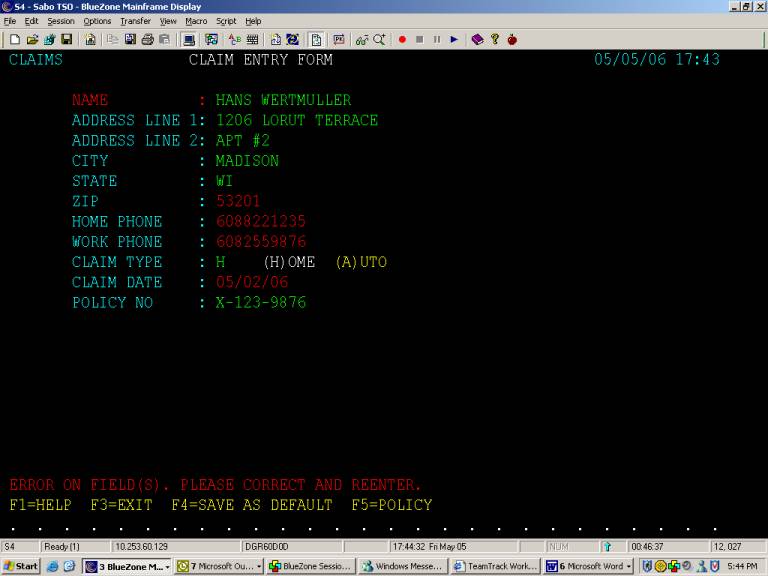The height and width of the screenshot is (576, 768).
Task: Switch to TeamTrack Work taskbar button
Action: [495, 566]
